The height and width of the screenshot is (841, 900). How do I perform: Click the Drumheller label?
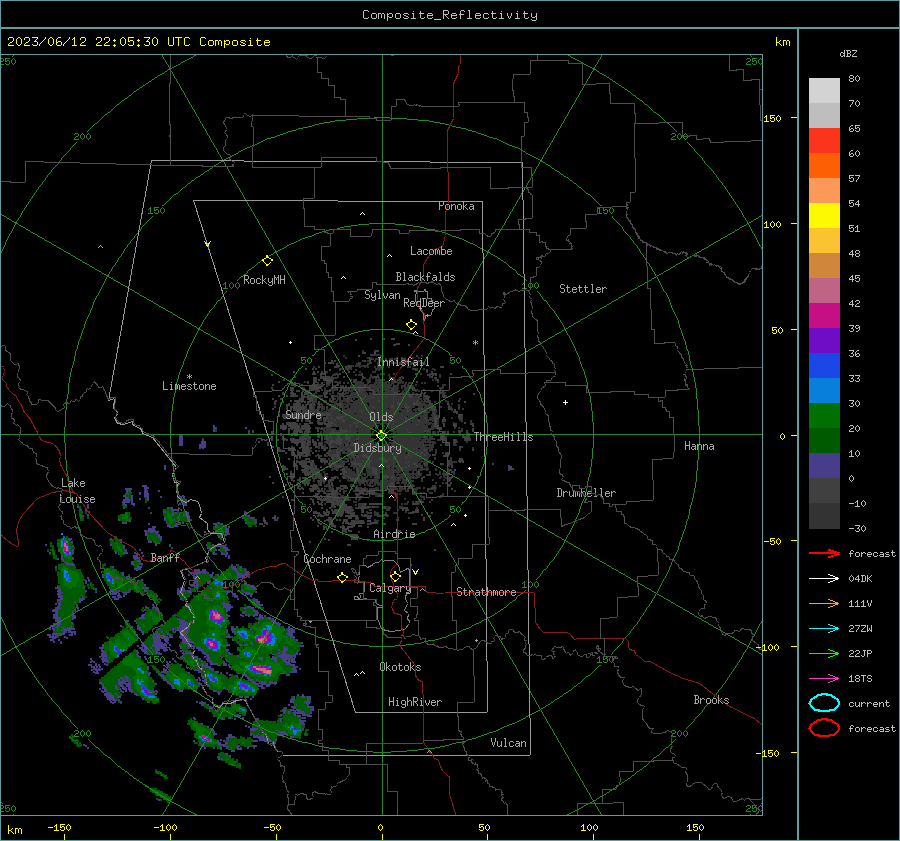[x=586, y=493]
